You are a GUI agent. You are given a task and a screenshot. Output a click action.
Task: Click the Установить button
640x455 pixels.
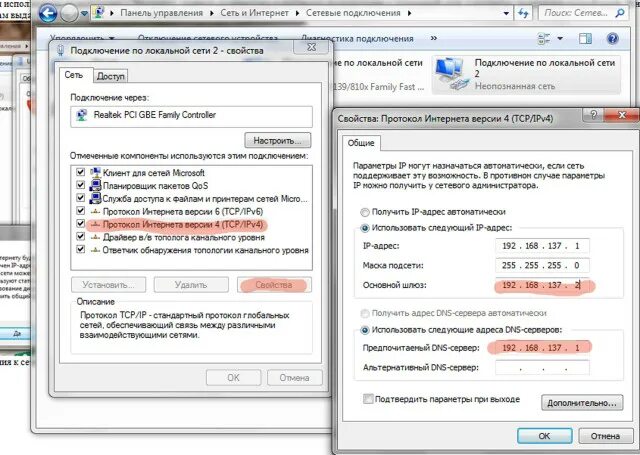(x=108, y=284)
